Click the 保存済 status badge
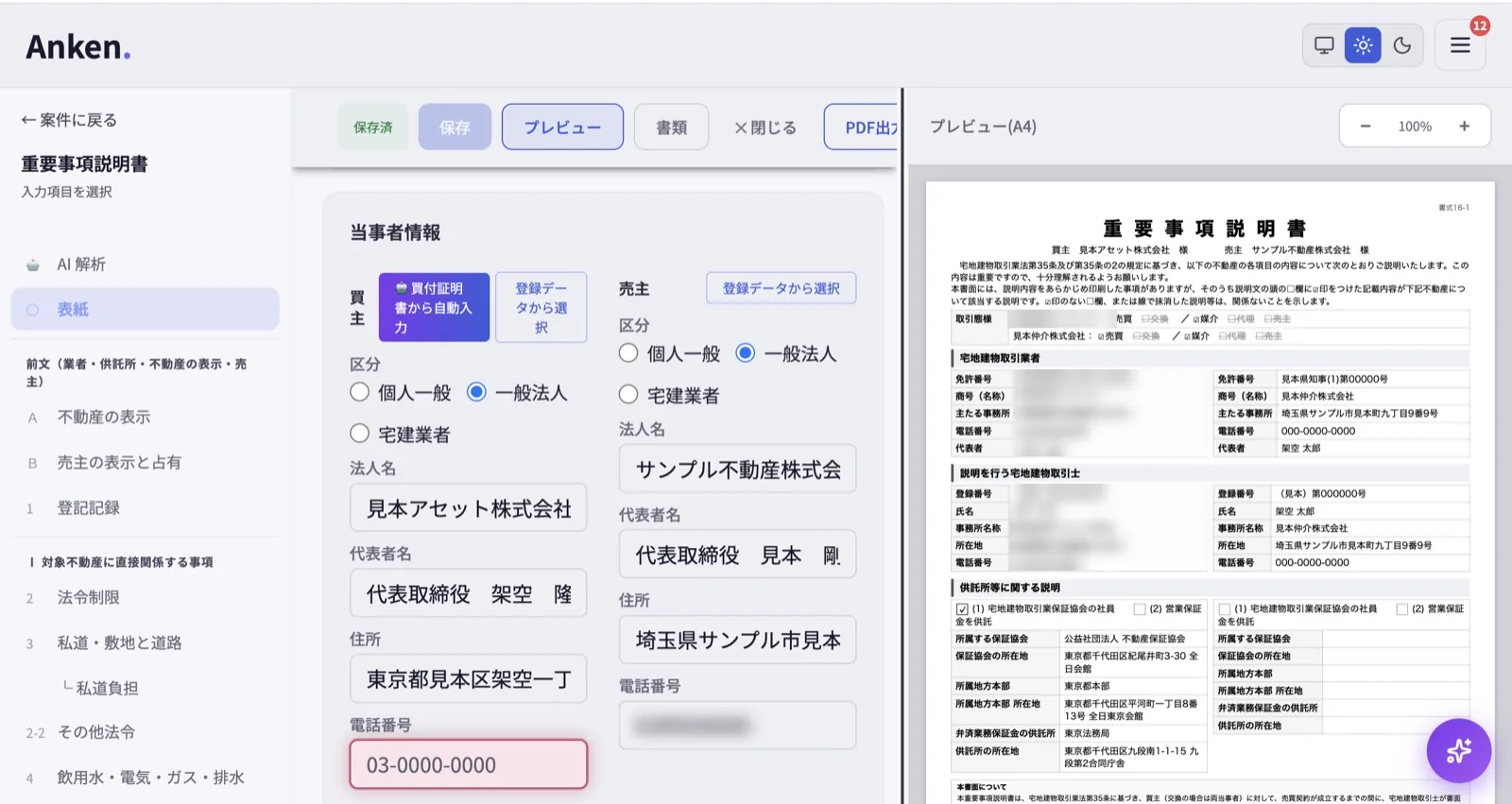This screenshot has width=1512, height=804. [x=373, y=127]
